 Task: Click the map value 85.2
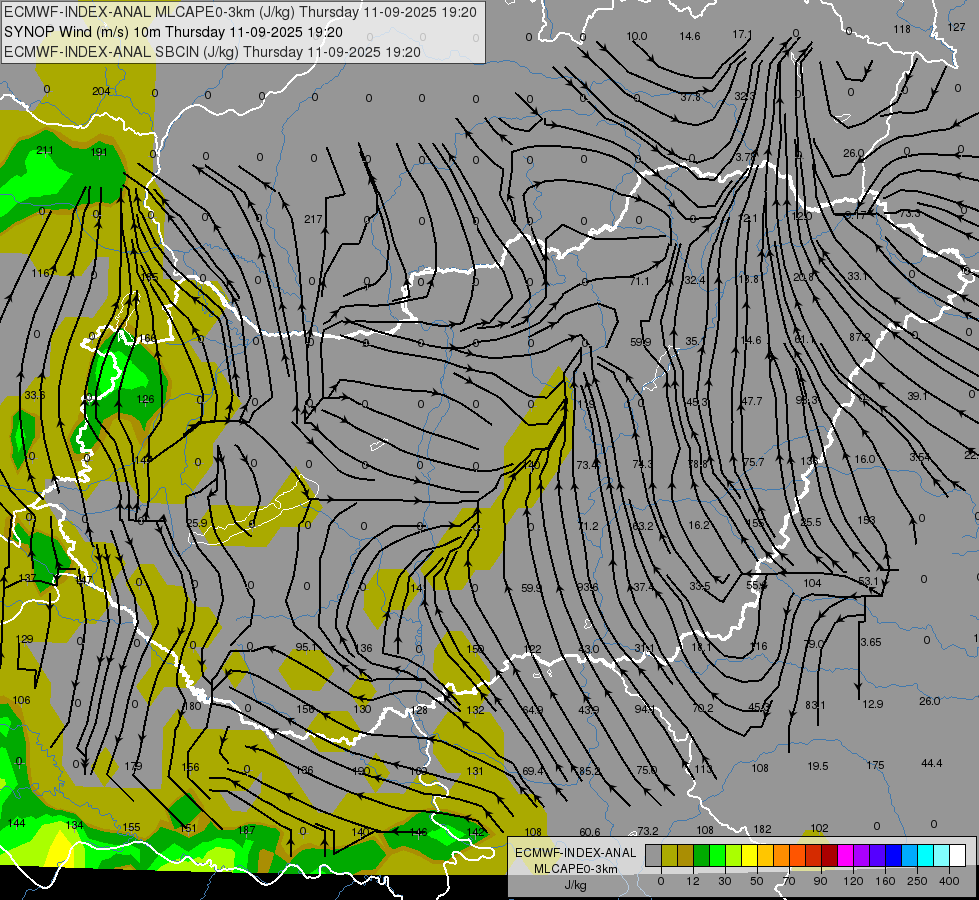[x=589, y=771]
